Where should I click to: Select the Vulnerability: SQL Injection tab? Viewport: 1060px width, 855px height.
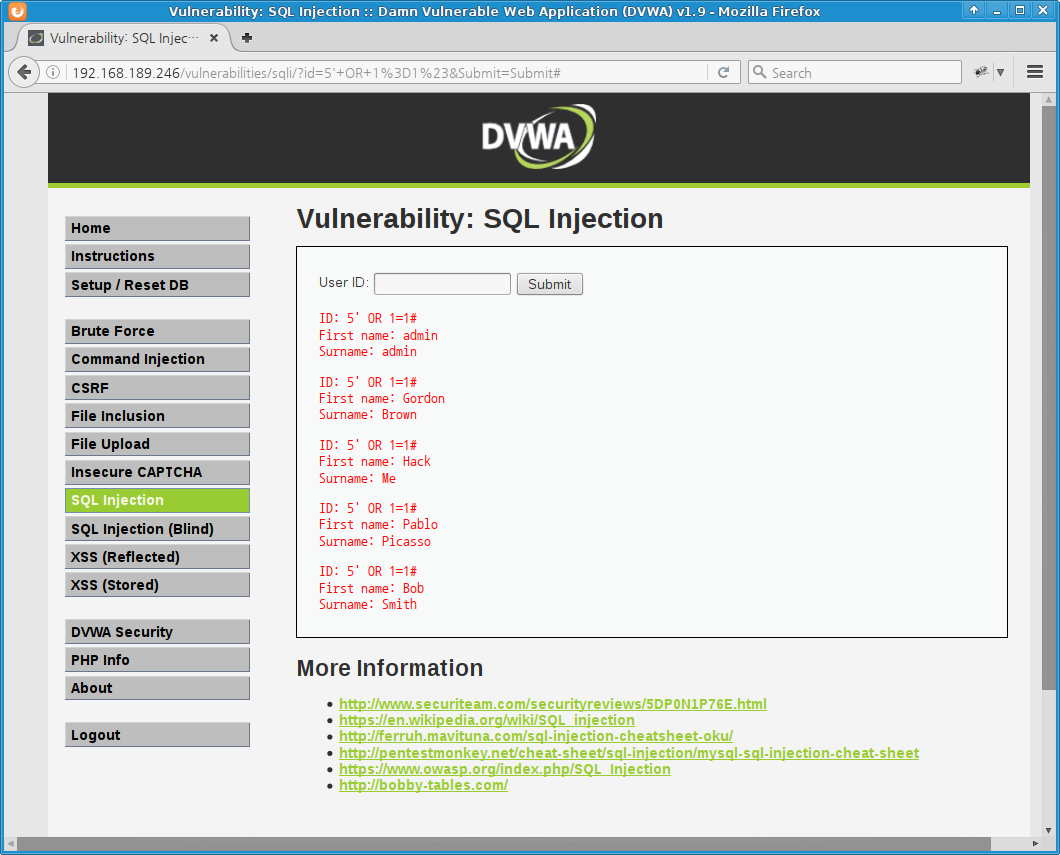123,38
